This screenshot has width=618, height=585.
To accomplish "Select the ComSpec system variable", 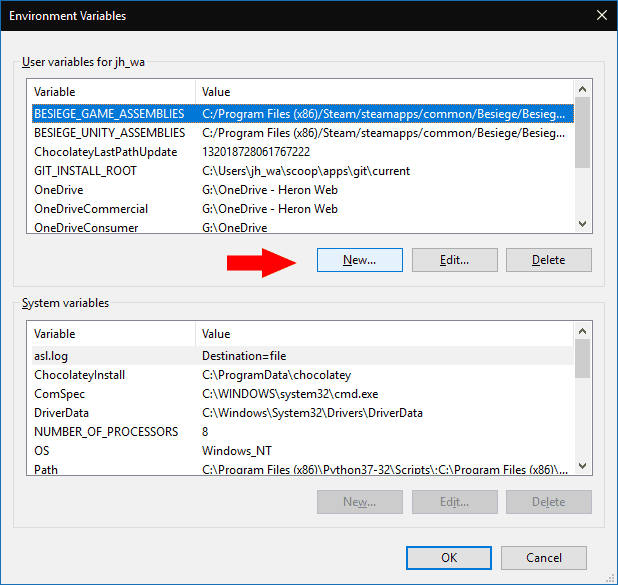I will [x=303, y=394].
